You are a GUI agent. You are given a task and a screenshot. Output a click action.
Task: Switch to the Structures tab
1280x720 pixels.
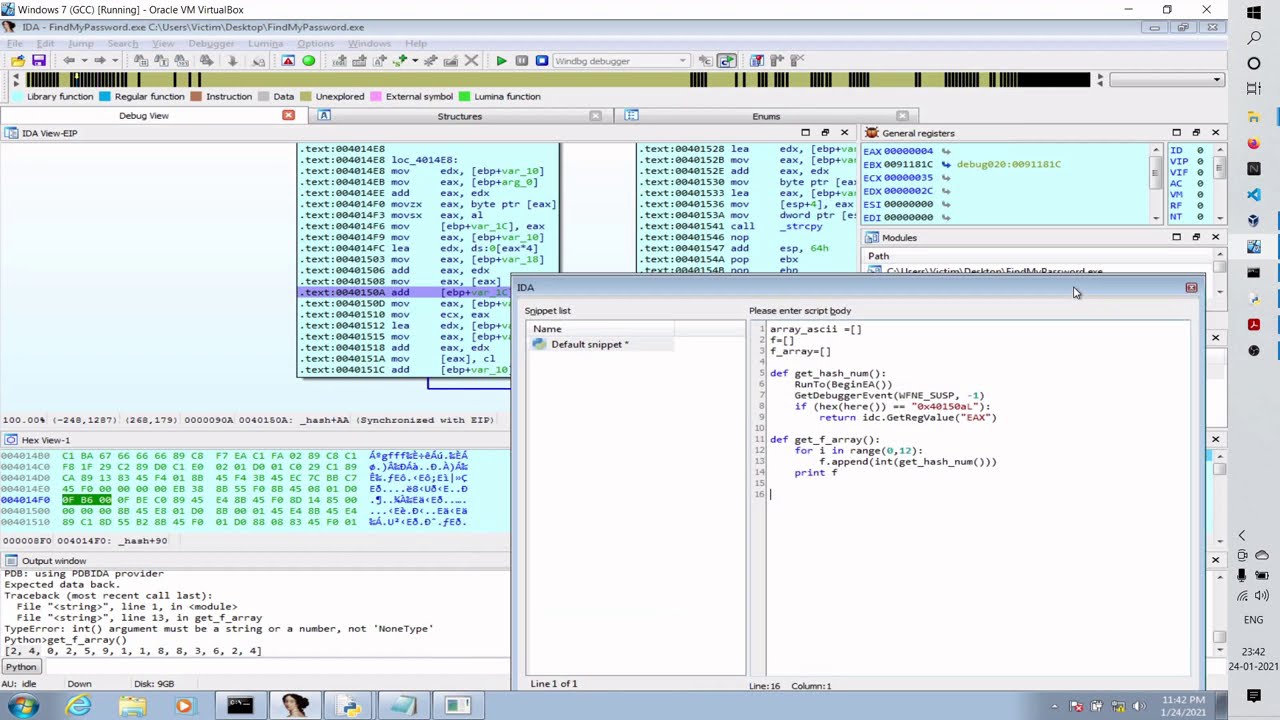[460, 116]
